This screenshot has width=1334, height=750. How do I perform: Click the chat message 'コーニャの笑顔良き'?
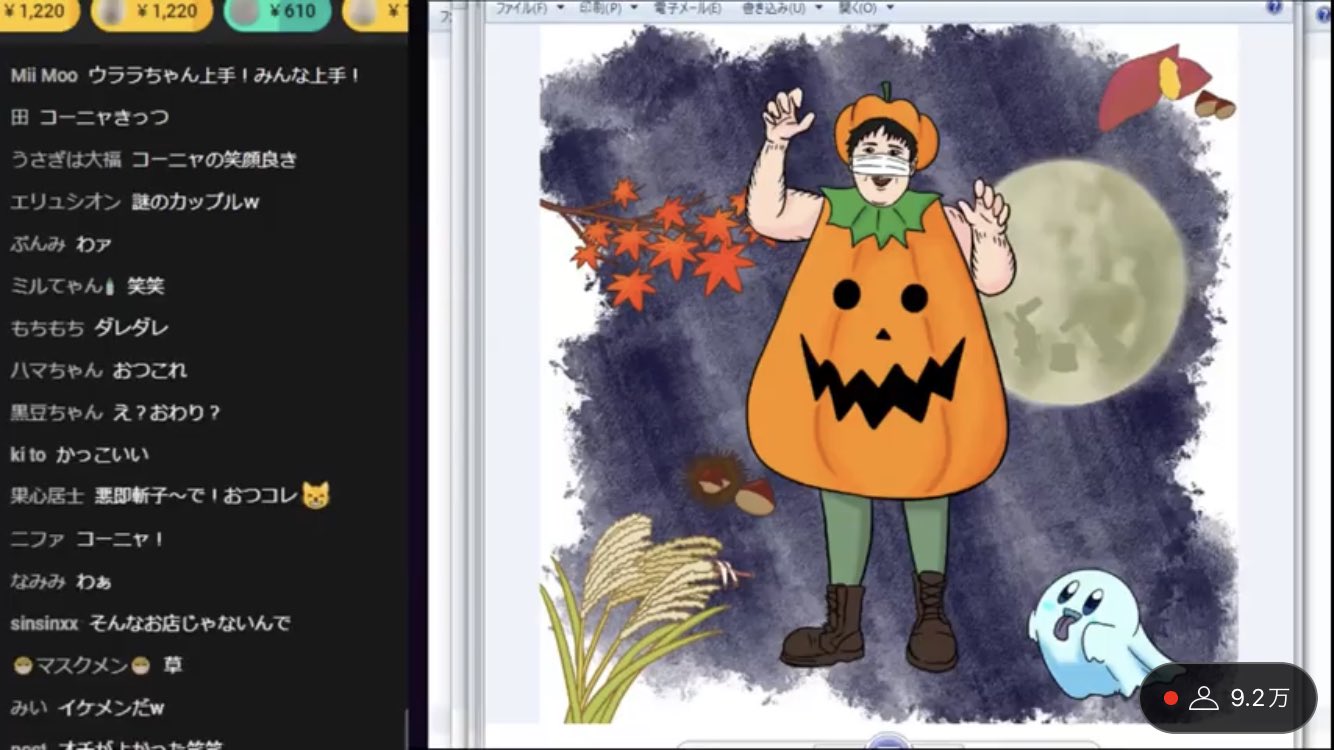click(214, 159)
